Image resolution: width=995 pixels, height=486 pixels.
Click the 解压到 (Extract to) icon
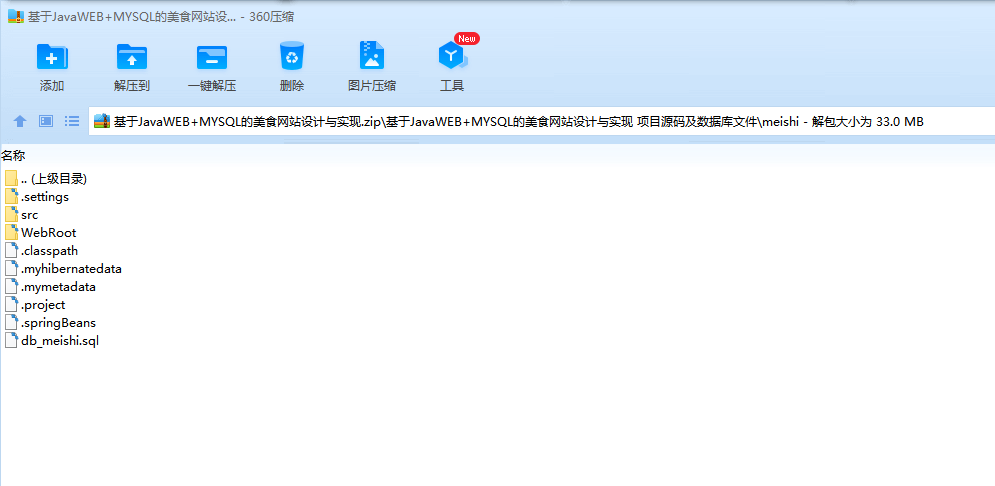(132, 56)
